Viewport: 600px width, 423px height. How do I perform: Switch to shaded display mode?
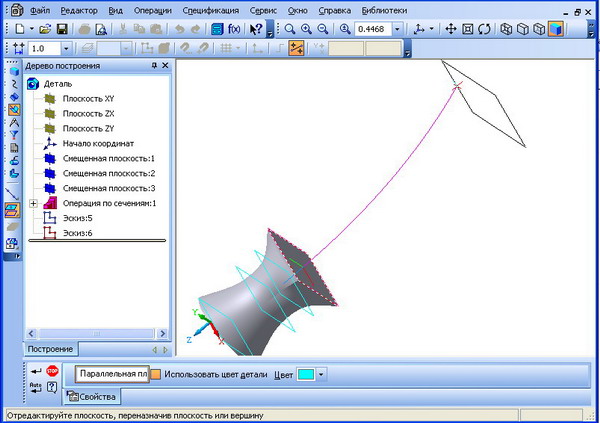pyautogui.click(x=556, y=29)
